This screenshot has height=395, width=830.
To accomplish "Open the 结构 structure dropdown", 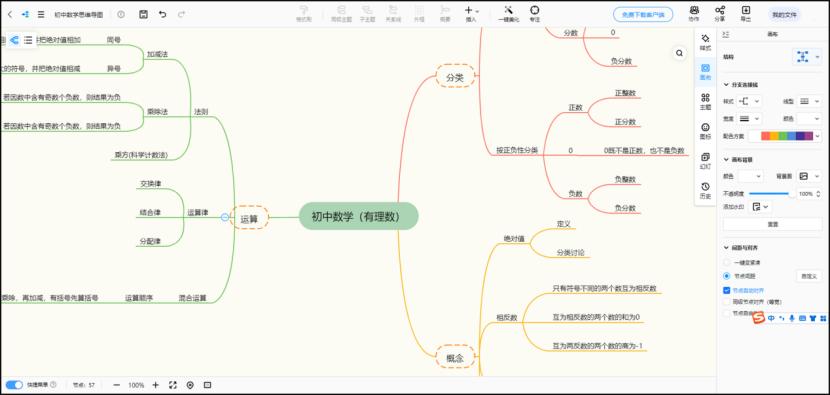I will pos(807,57).
